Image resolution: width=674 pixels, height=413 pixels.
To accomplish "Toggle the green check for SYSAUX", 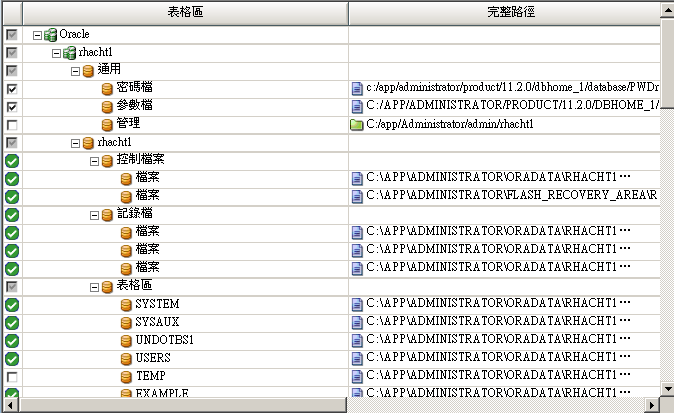I will tap(12, 323).
